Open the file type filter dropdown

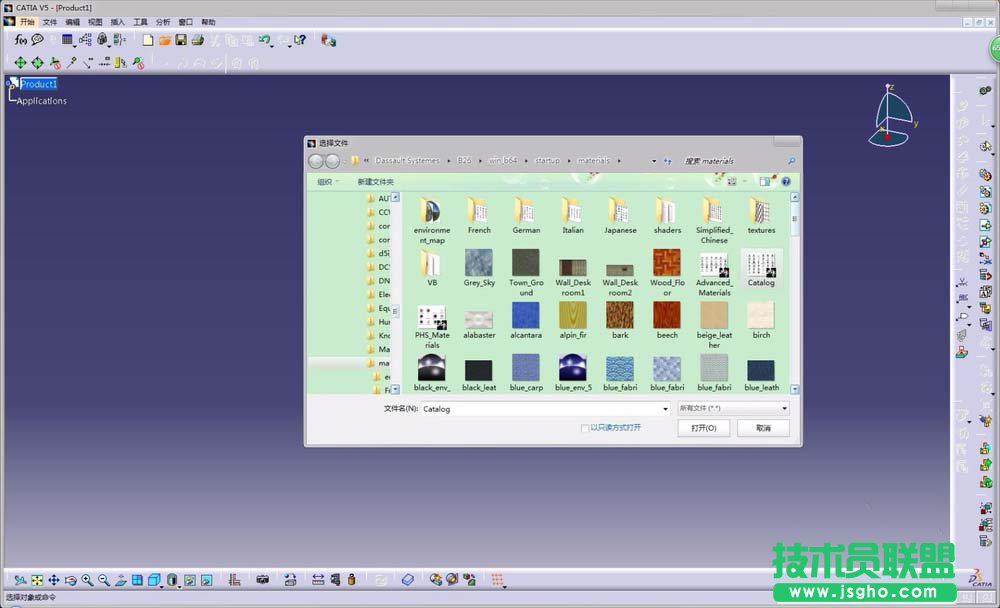tap(784, 409)
